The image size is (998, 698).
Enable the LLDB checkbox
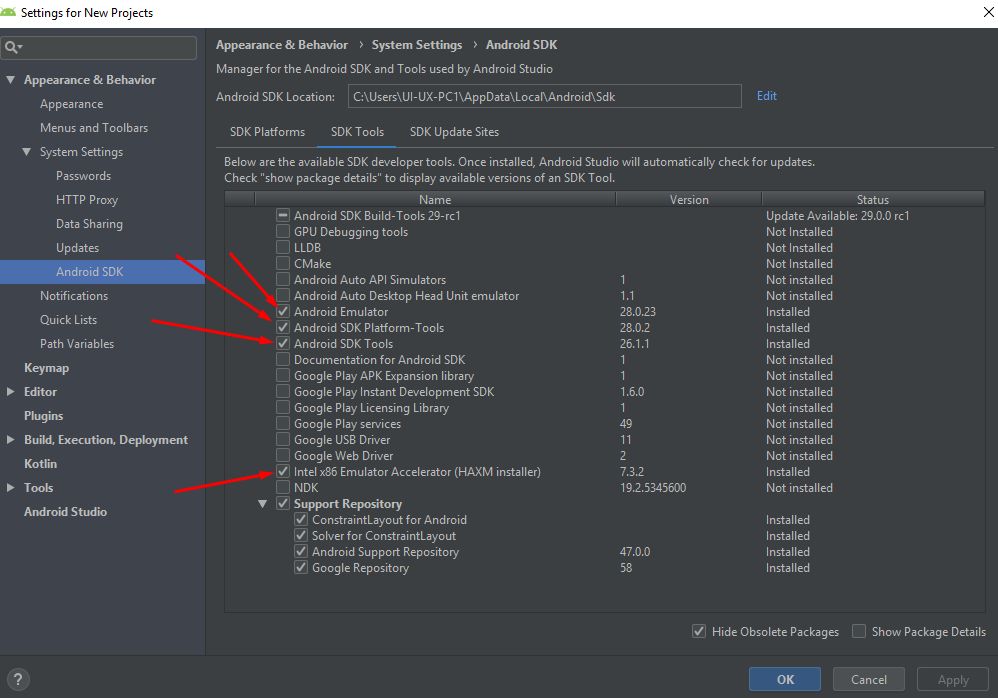point(283,247)
